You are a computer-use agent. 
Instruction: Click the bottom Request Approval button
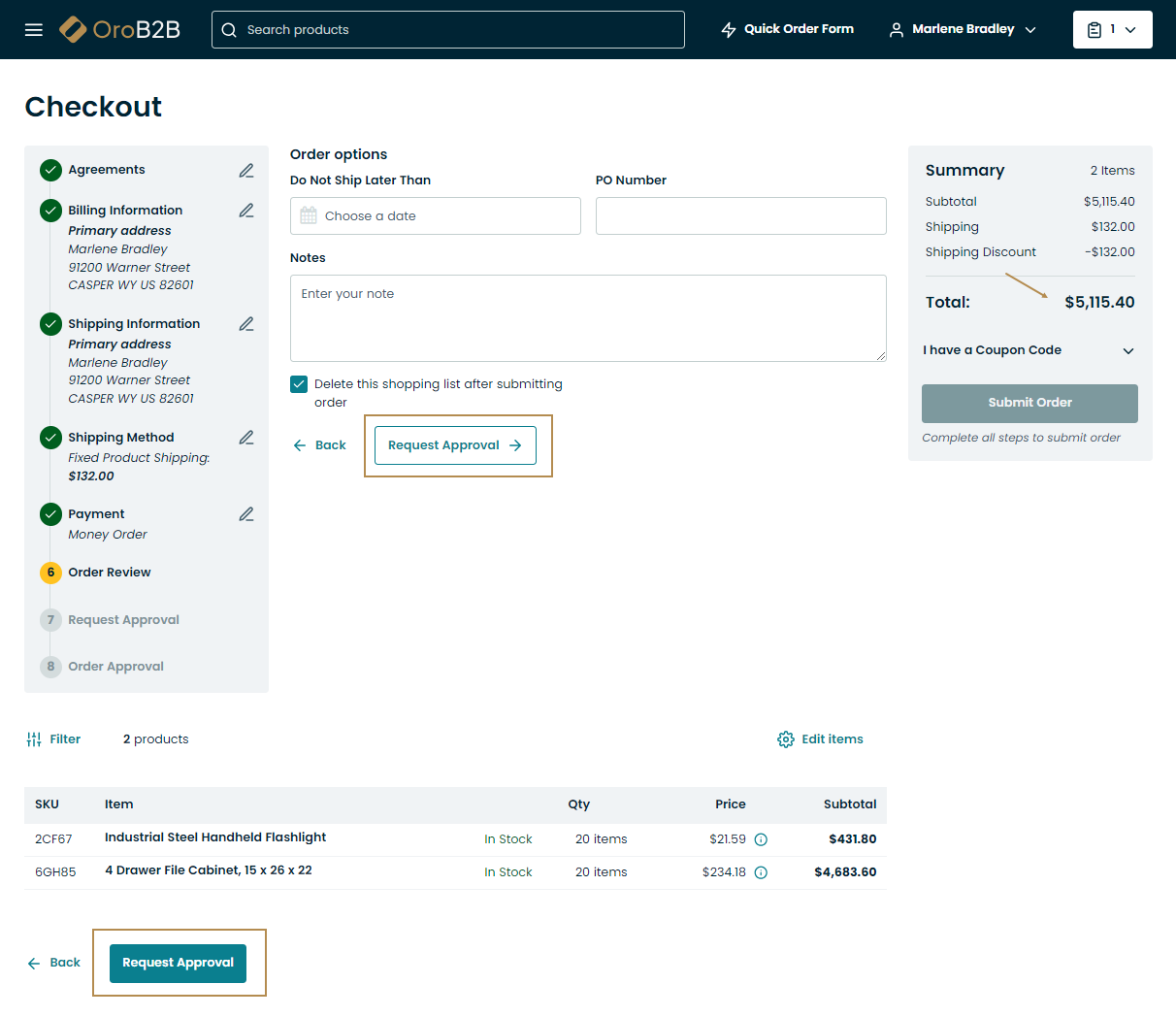[178, 963]
